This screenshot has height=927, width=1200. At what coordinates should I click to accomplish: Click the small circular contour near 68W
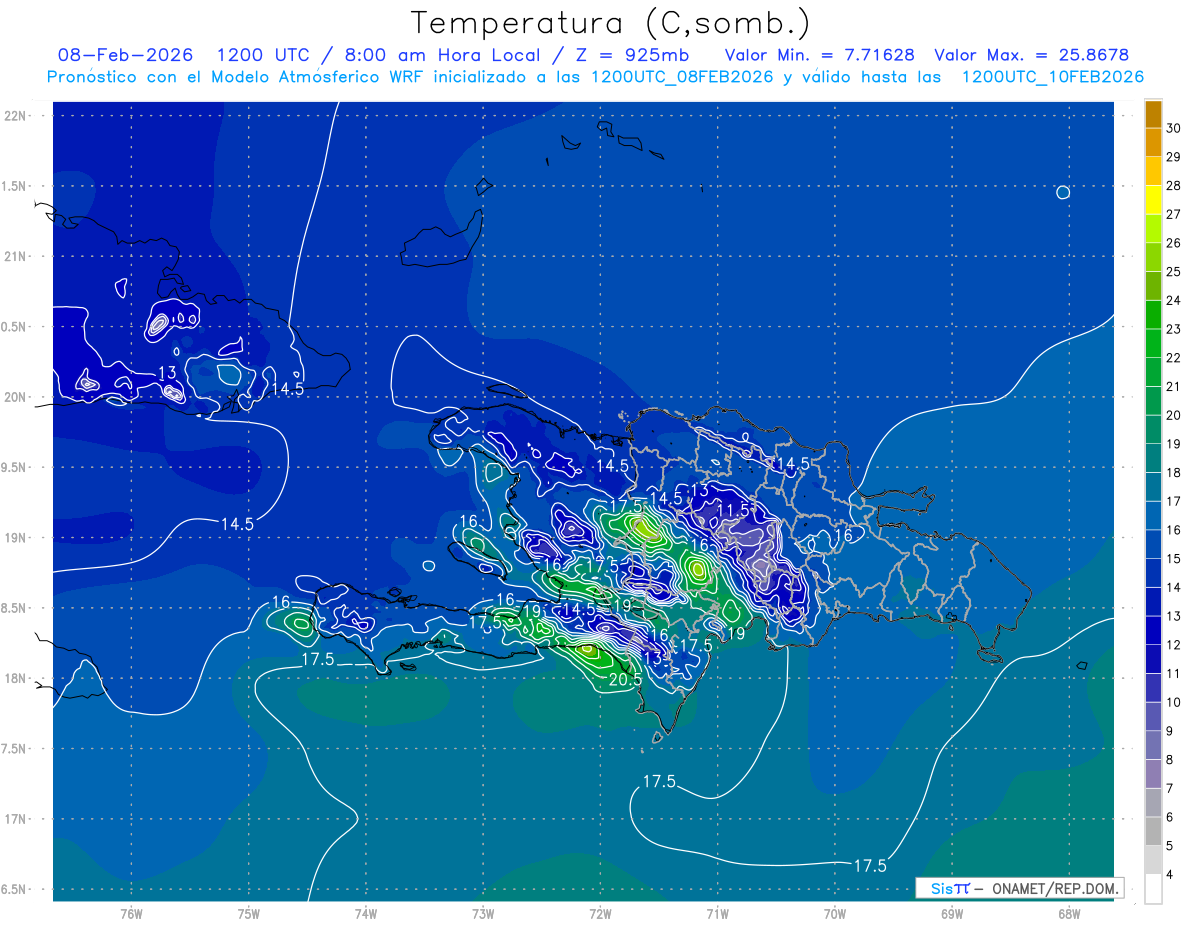1063,192
